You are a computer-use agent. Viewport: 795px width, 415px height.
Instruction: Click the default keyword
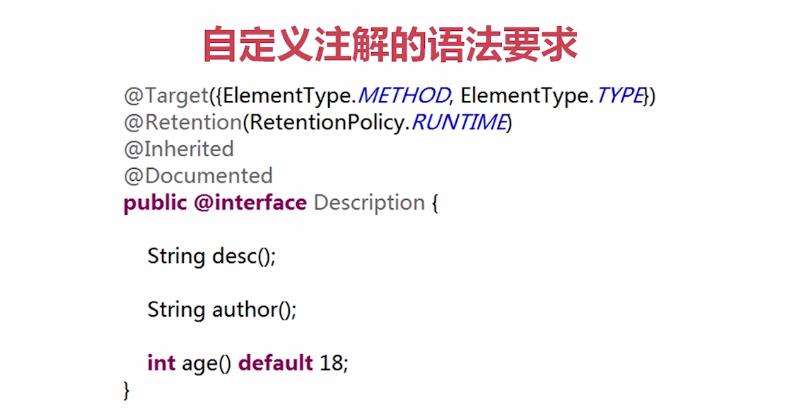(x=276, y=363)
